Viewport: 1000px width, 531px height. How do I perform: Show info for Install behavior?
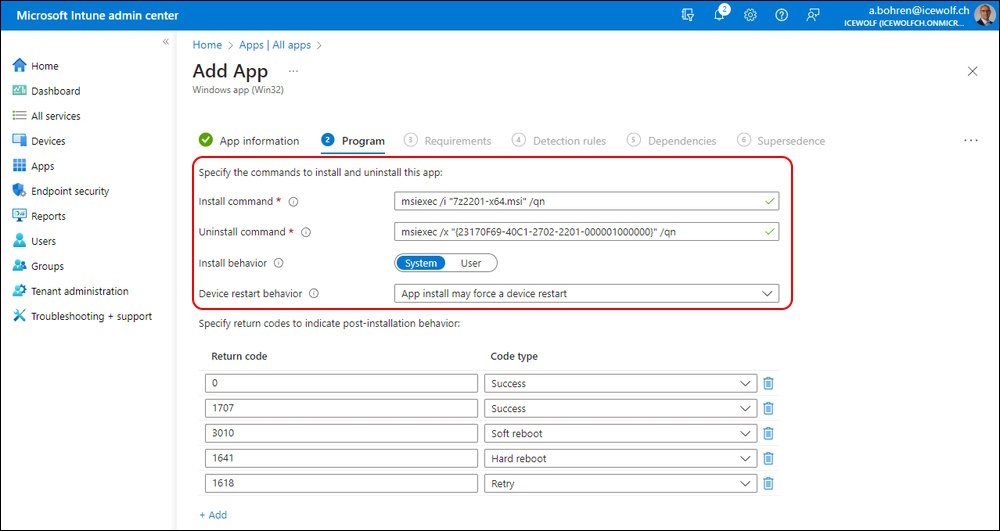[x=278, y=263]
